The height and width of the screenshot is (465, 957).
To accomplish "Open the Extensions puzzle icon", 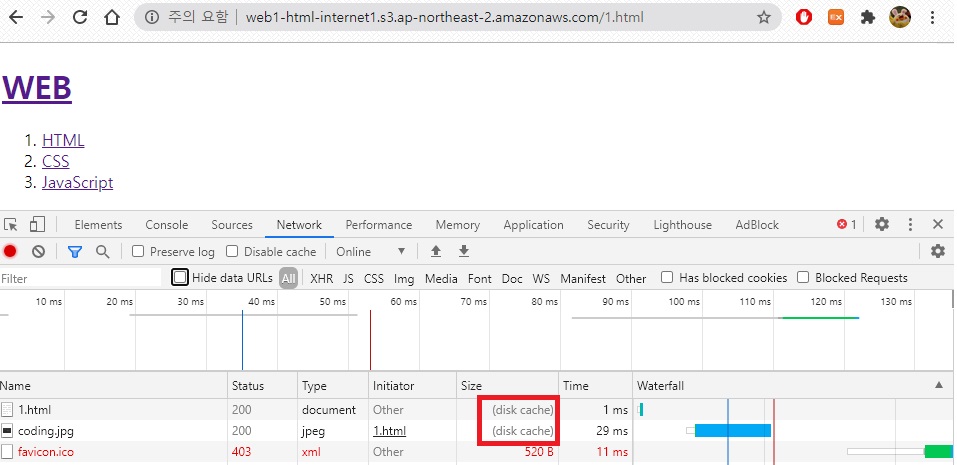I will [x=867, y=17].
